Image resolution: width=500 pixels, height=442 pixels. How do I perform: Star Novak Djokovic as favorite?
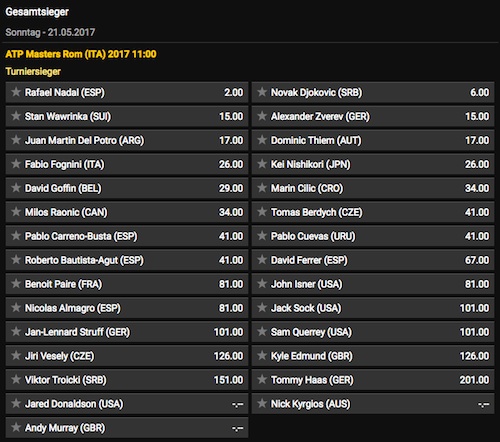(x=262, y=92)
